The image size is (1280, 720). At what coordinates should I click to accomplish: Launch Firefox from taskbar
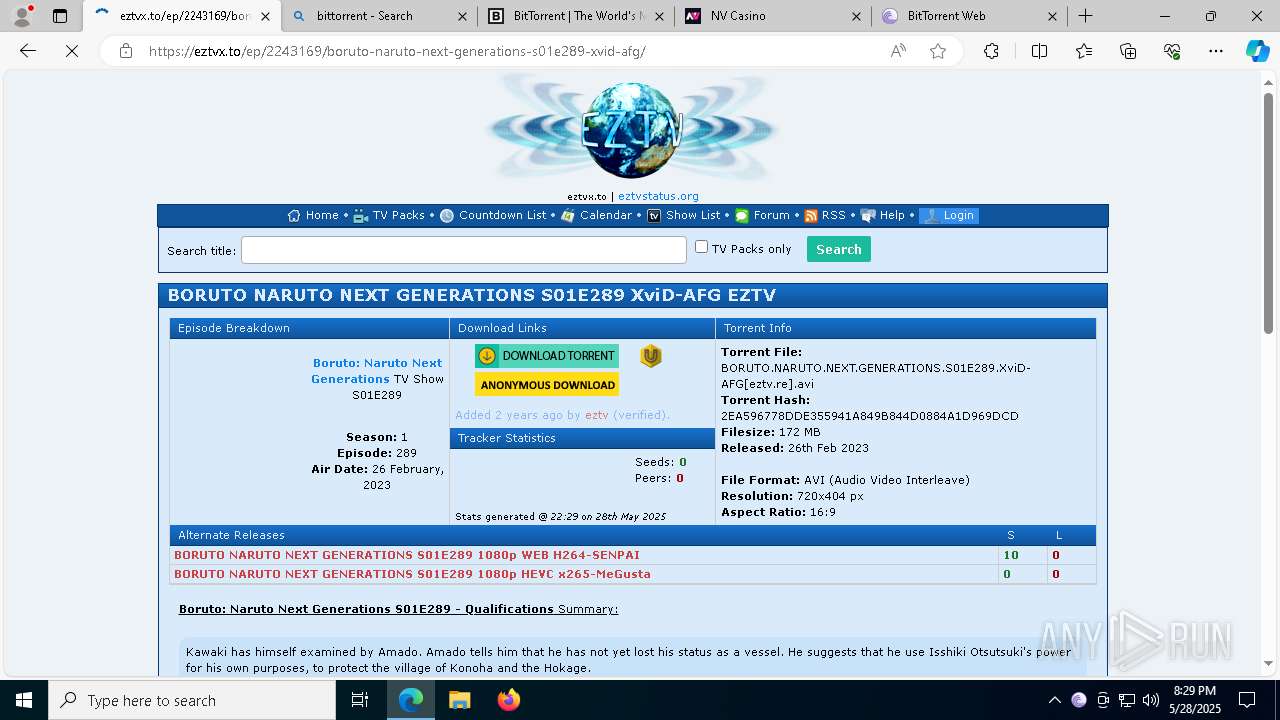[508, 700]
